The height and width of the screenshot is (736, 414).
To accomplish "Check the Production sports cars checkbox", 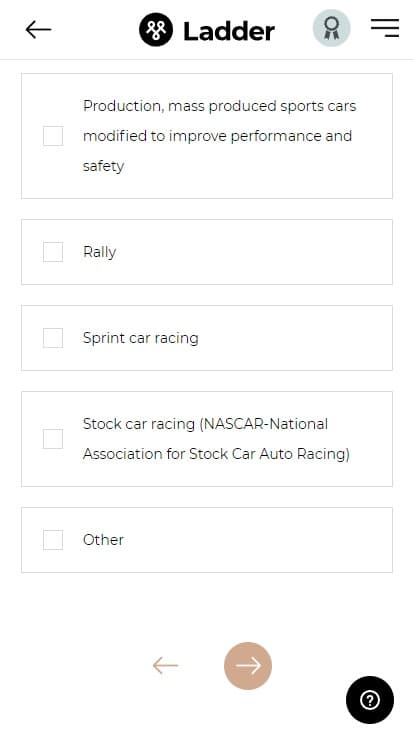I will 53,136.
